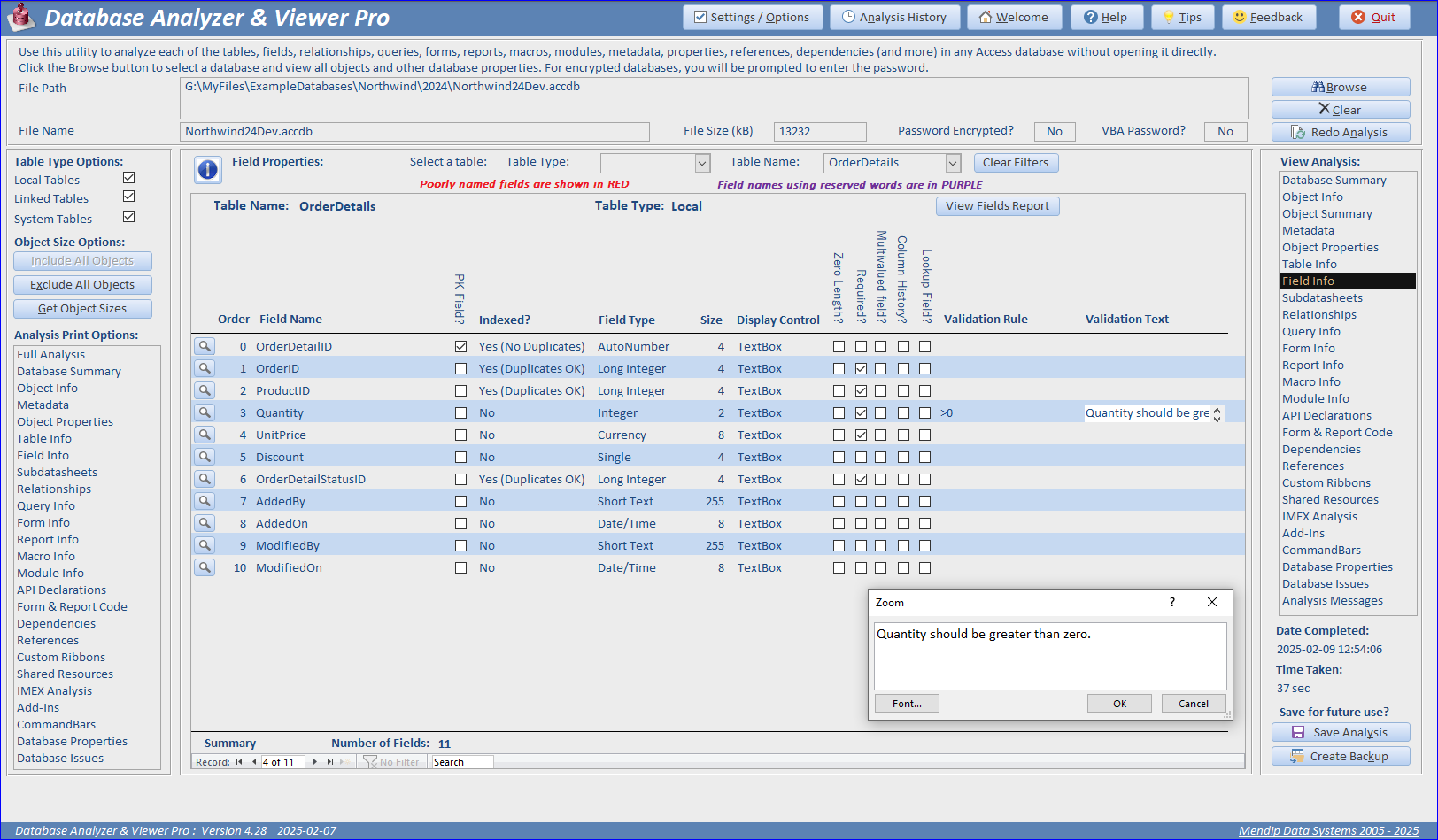Viewport: 1438px width, 840px height.
Task: Go to the next record in navigator
Action: click(x=314, y=761)
